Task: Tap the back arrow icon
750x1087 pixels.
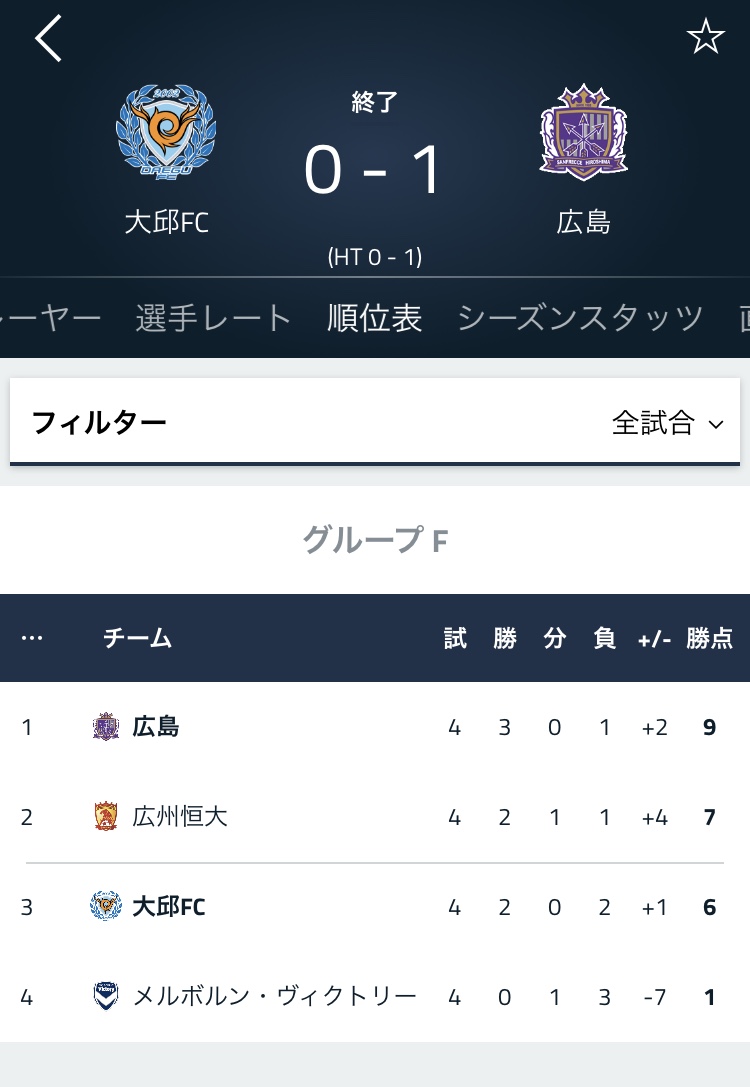Action: coord(49,38)
